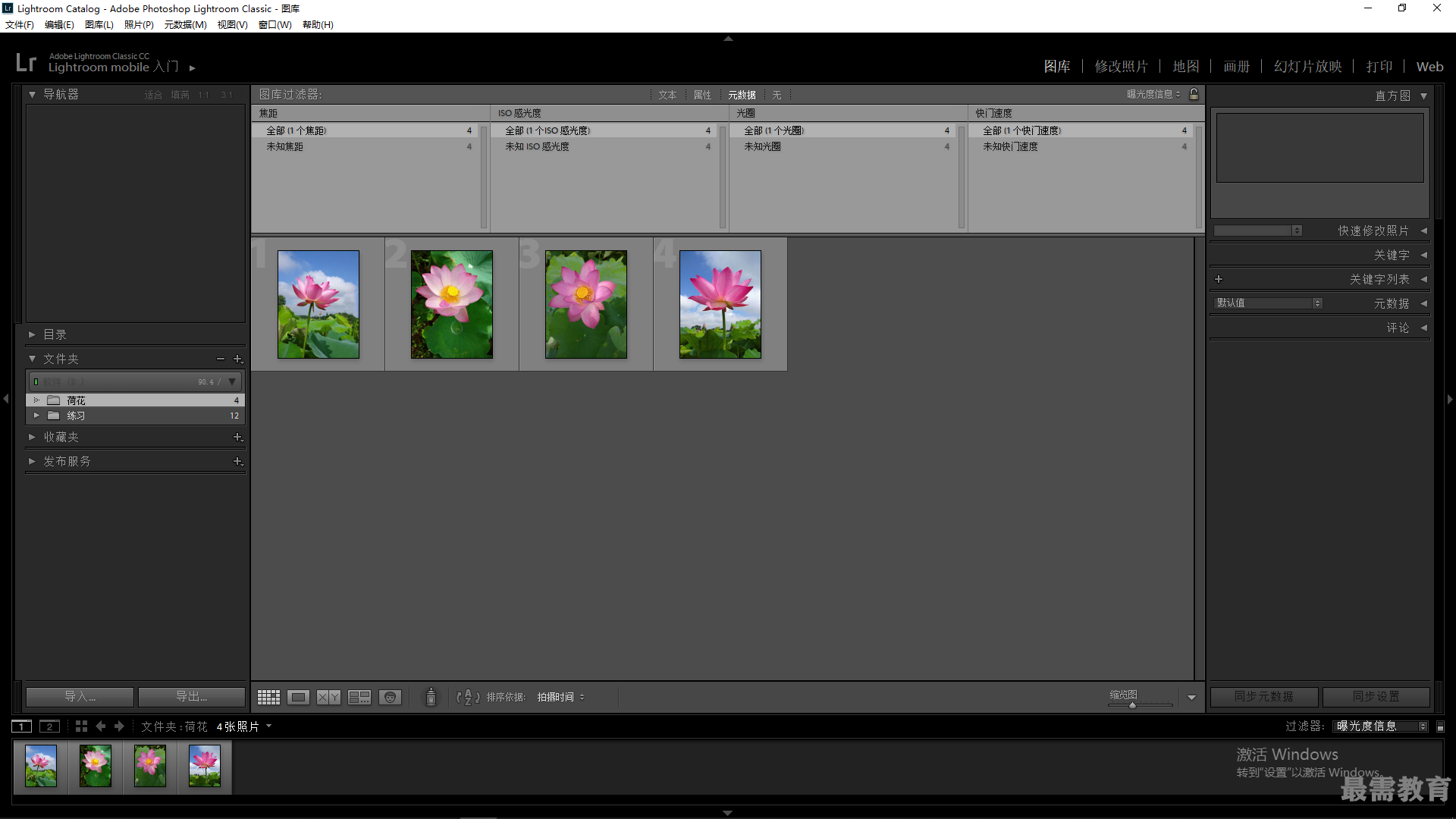Click second window display button 2

point(49,726)
